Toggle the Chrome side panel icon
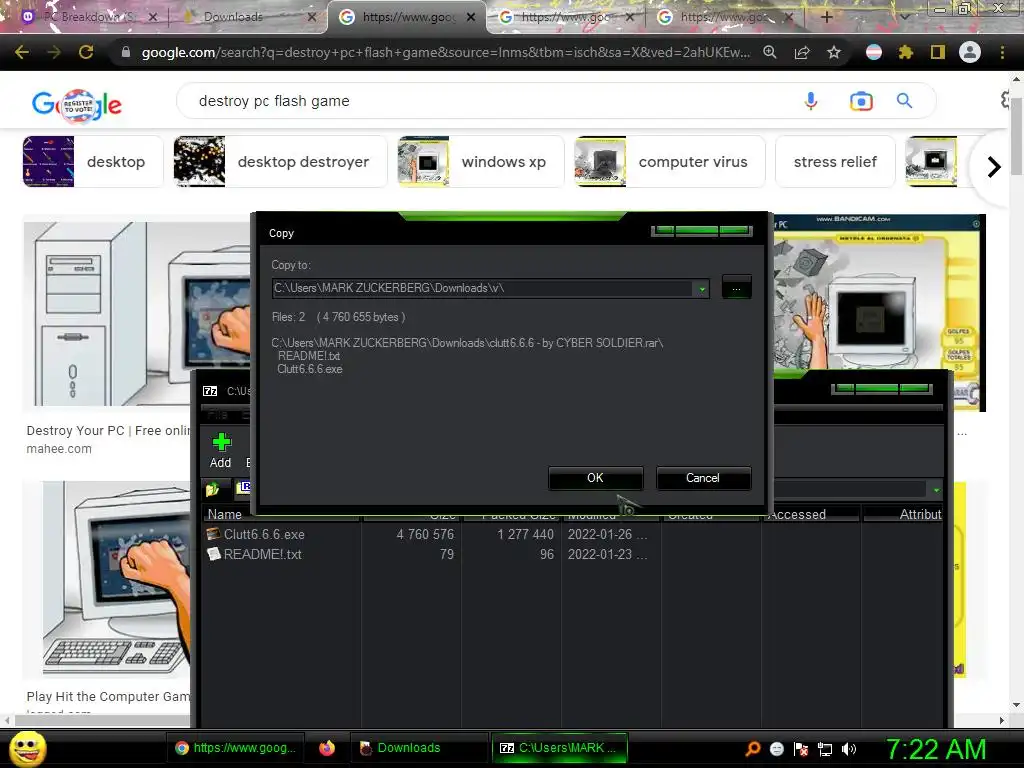The height and width of the screenshot is (768, 1024). 937,52
